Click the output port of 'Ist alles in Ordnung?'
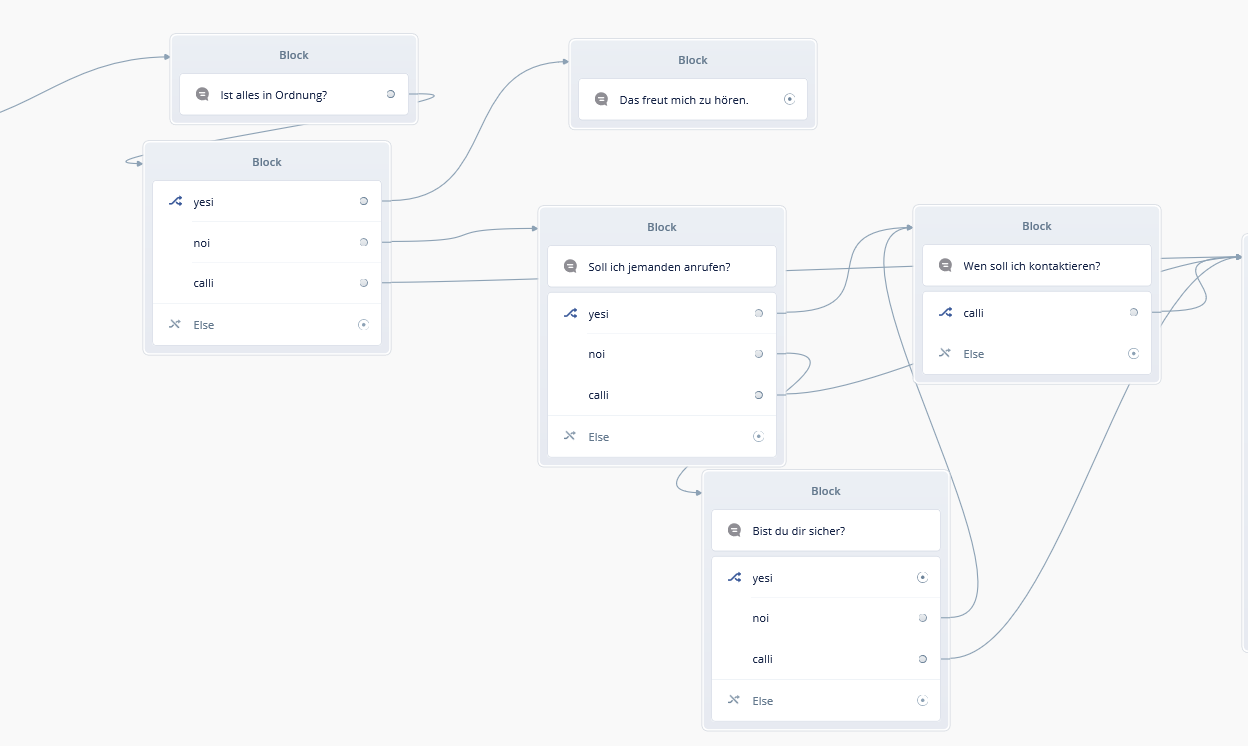 [390, 94]
